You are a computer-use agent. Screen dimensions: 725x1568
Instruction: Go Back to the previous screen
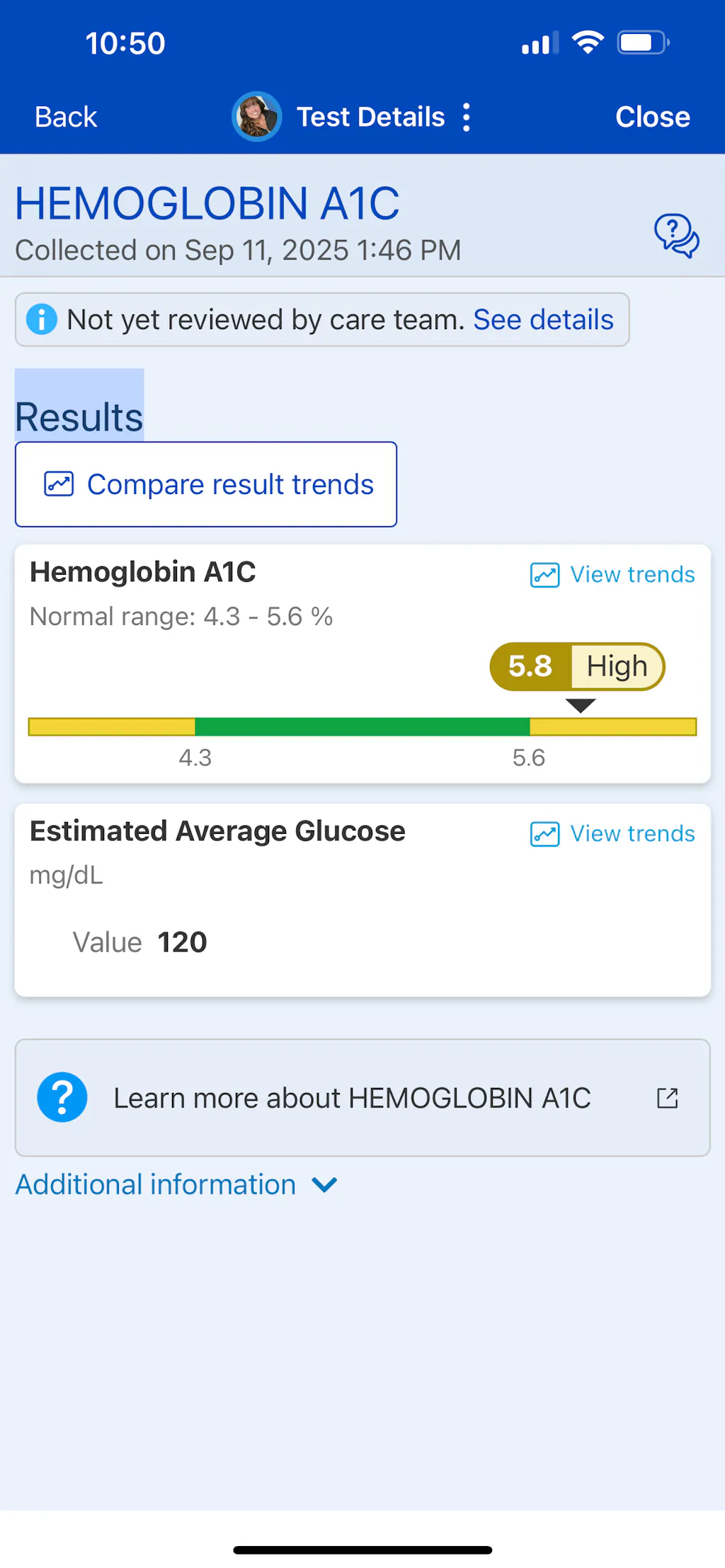66,117
